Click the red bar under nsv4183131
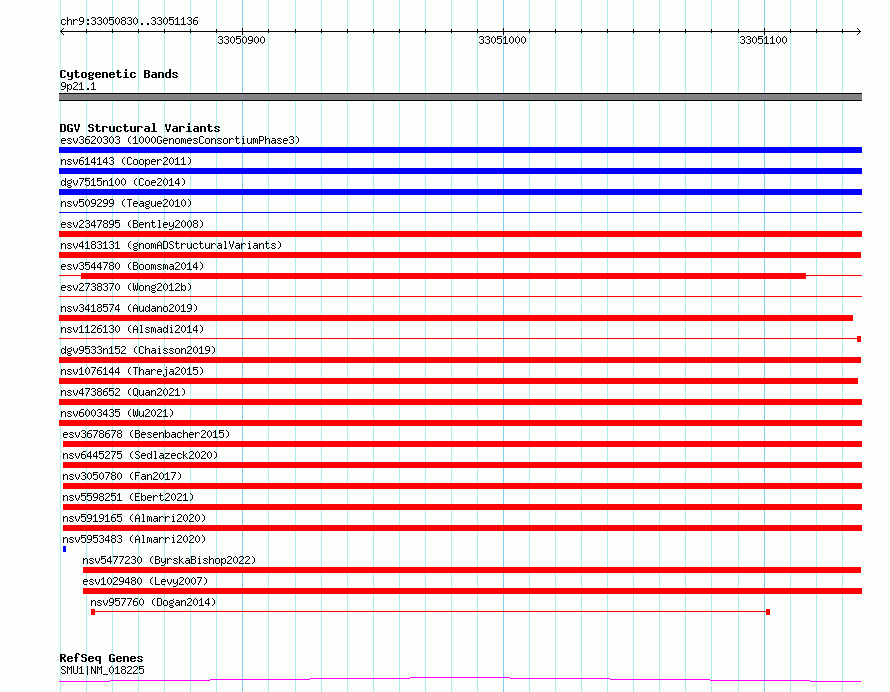 click(x=460, y=255)
